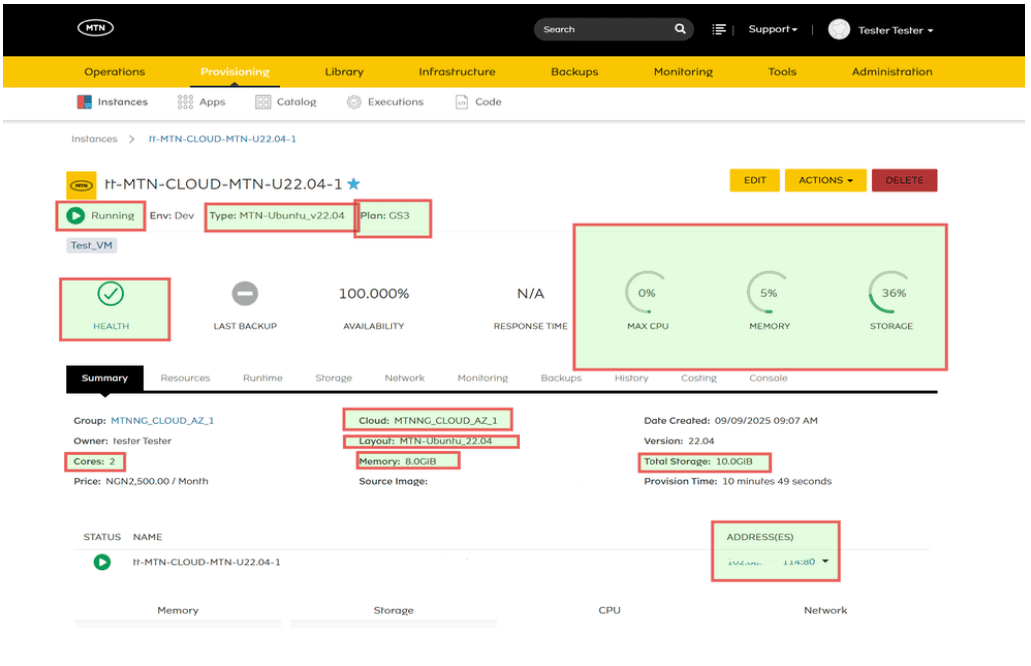Open the MTNNG_CLOUD_AZ_1 group link

pyautogui.click(x=162, y=421)
